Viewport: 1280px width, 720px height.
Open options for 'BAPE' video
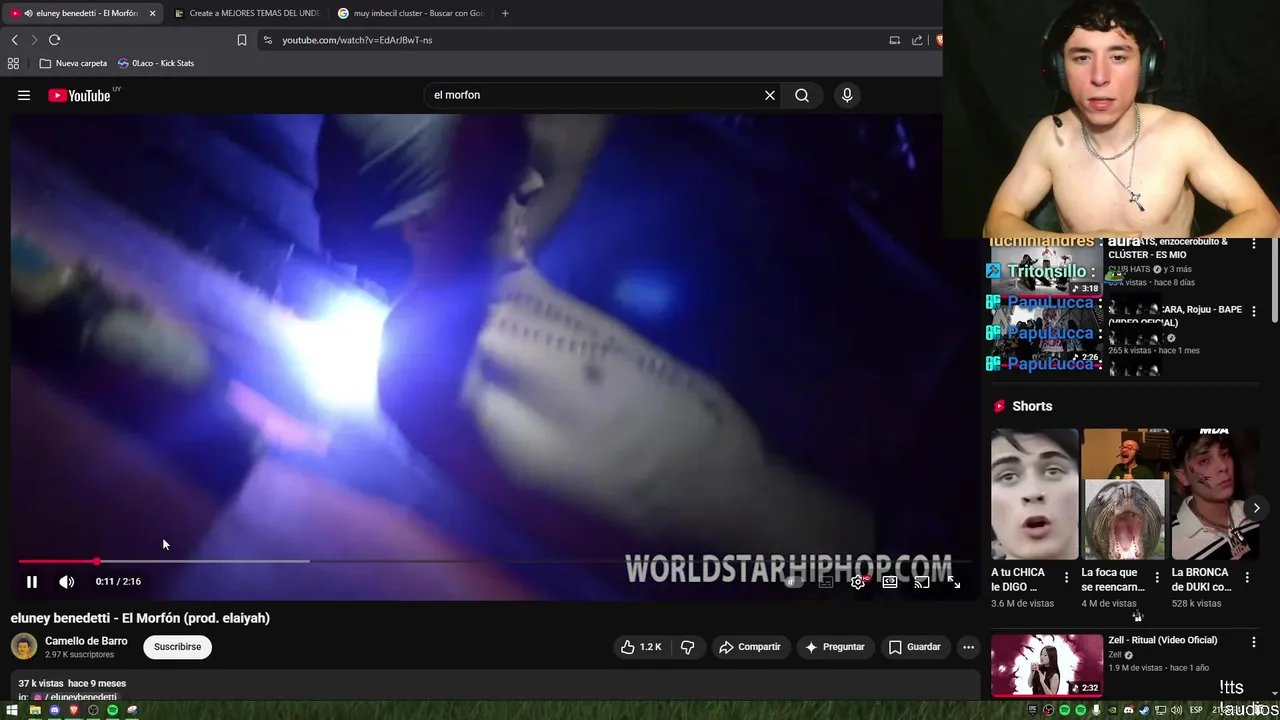click(1254, 312)
